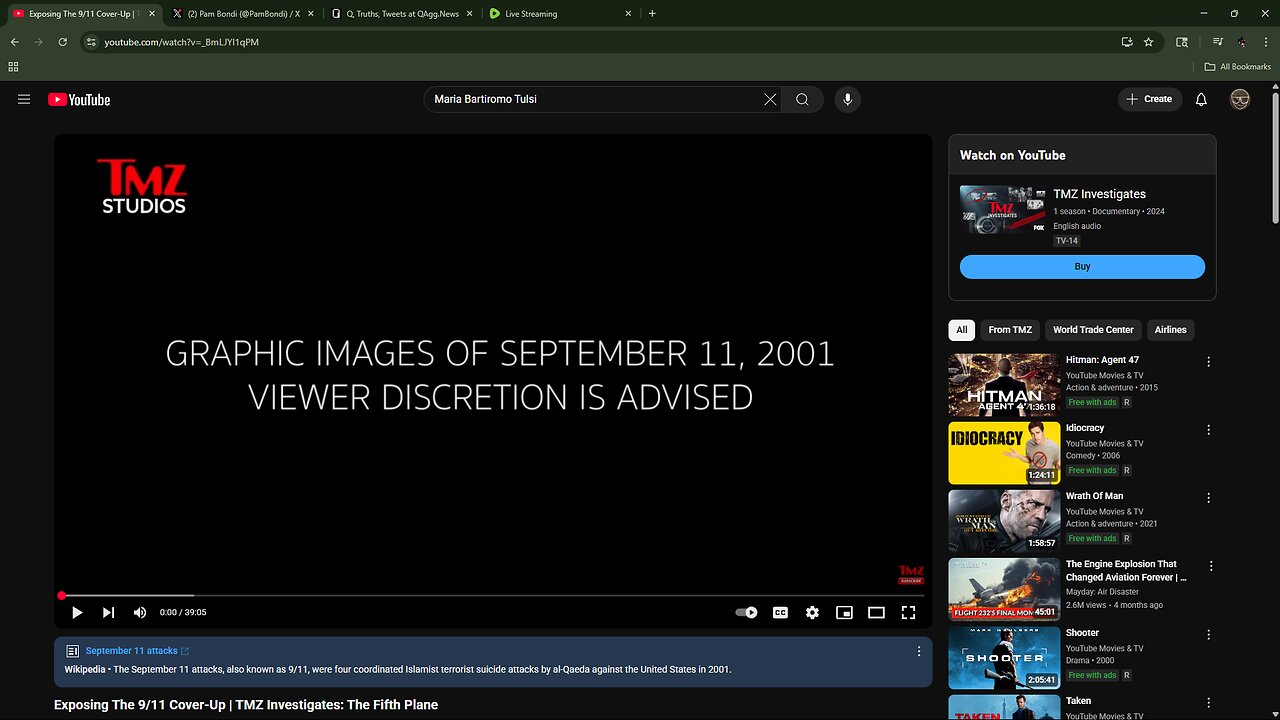Image resolution: width=1280 pixels, height=720 pixels.
Task: Open the Taken movie thumbnail
Action: (x=1004, y=707)
